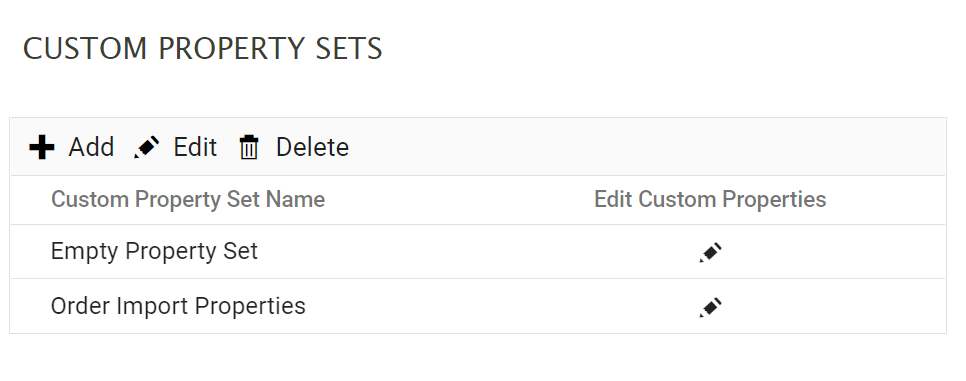Select the Empty Property Set row name
The image size is (966, 381).
tap(154, 252)
